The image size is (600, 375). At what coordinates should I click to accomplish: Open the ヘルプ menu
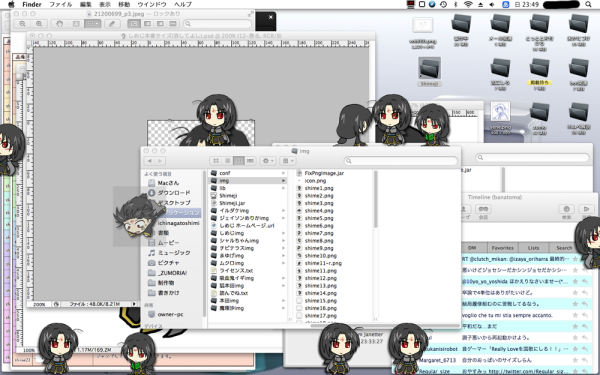(x=183, y=4)
